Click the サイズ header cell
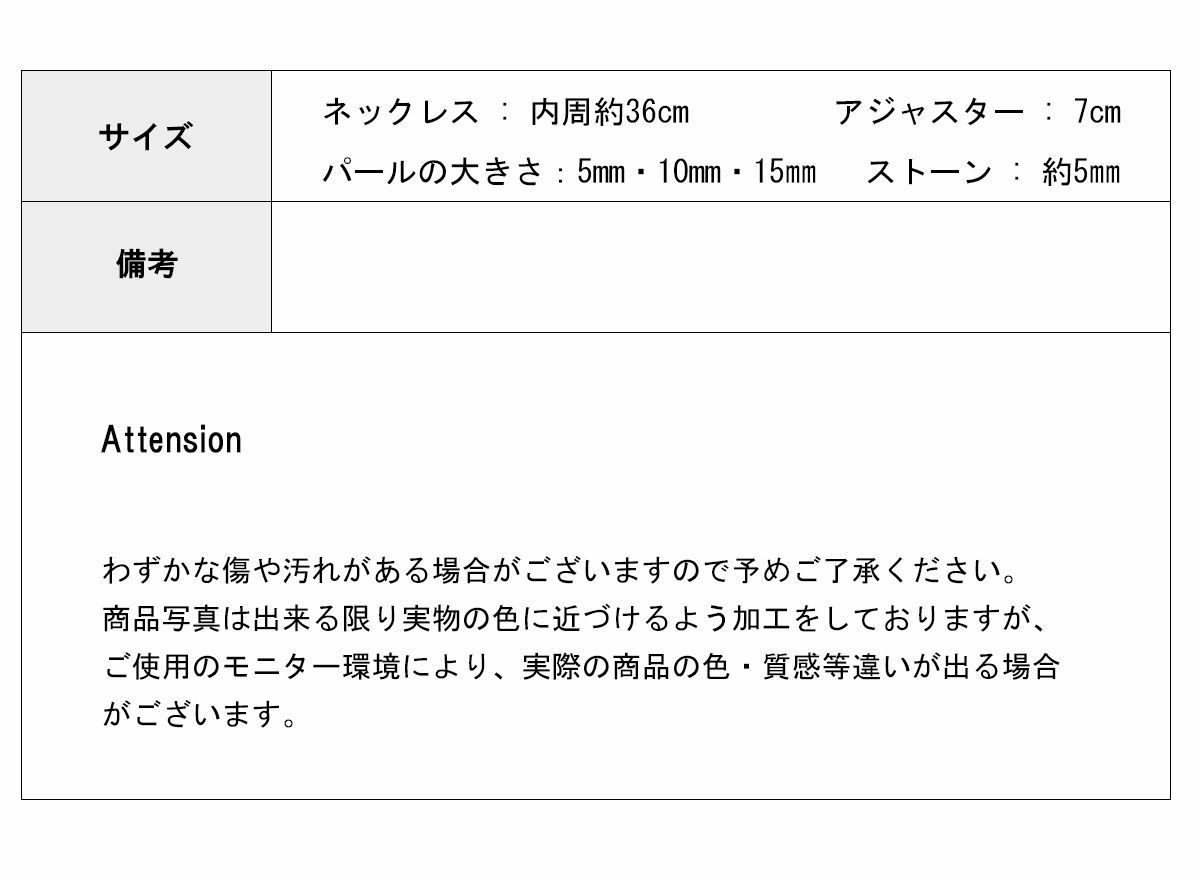Screen dimensions: 1200x880 click(x=146, y=136)
